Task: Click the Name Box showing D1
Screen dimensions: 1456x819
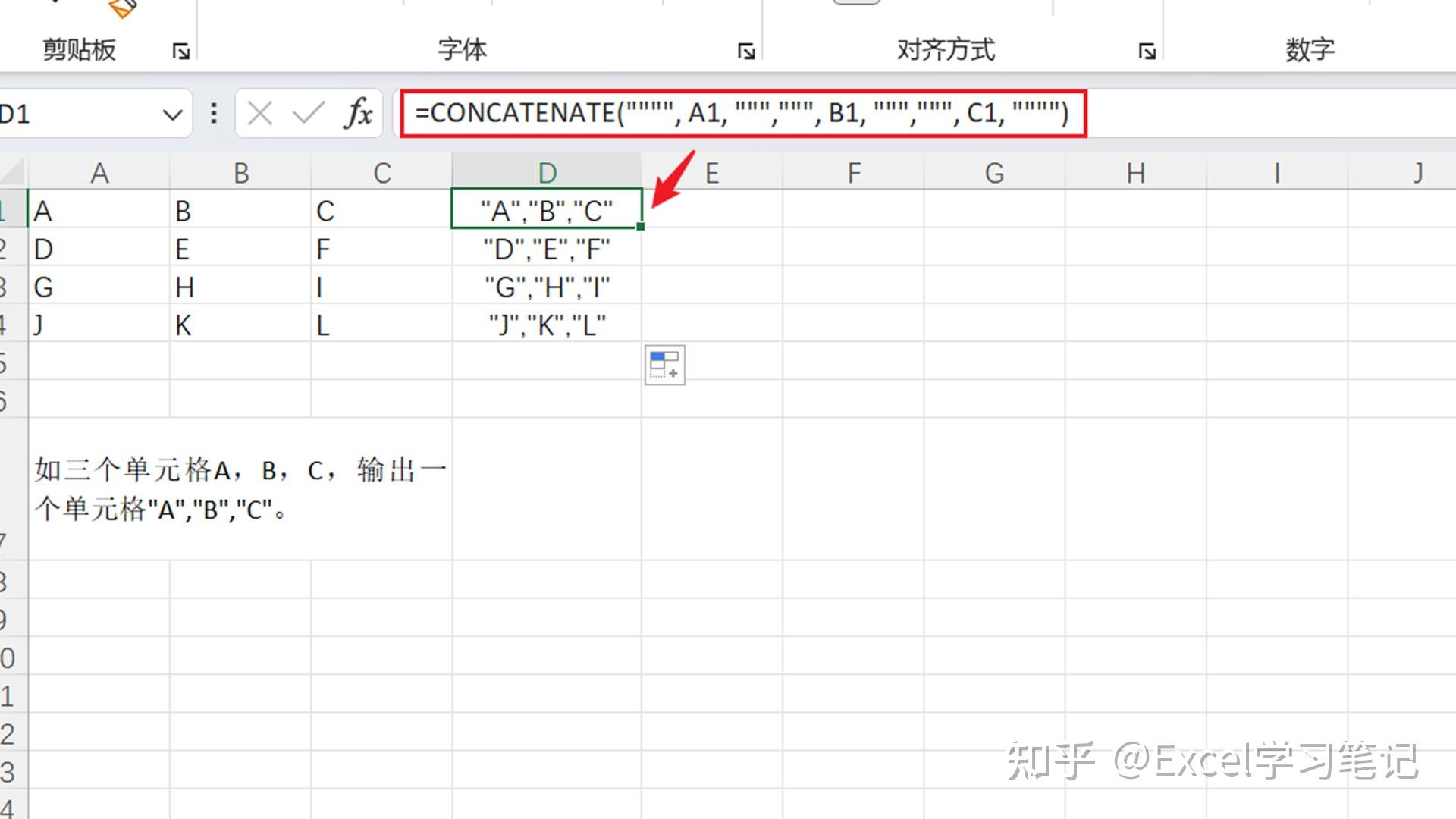Action: coord(76,113)
